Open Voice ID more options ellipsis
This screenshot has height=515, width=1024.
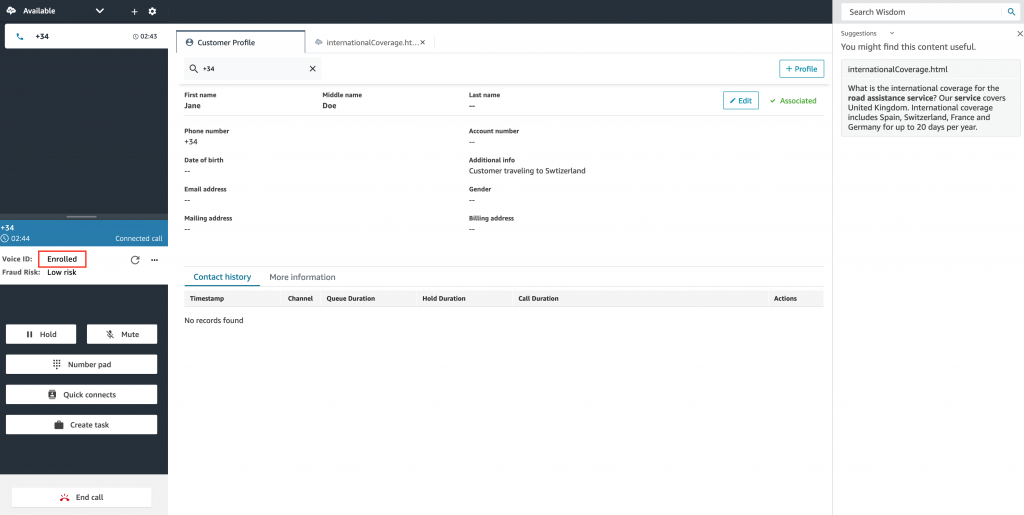[155, 260]
